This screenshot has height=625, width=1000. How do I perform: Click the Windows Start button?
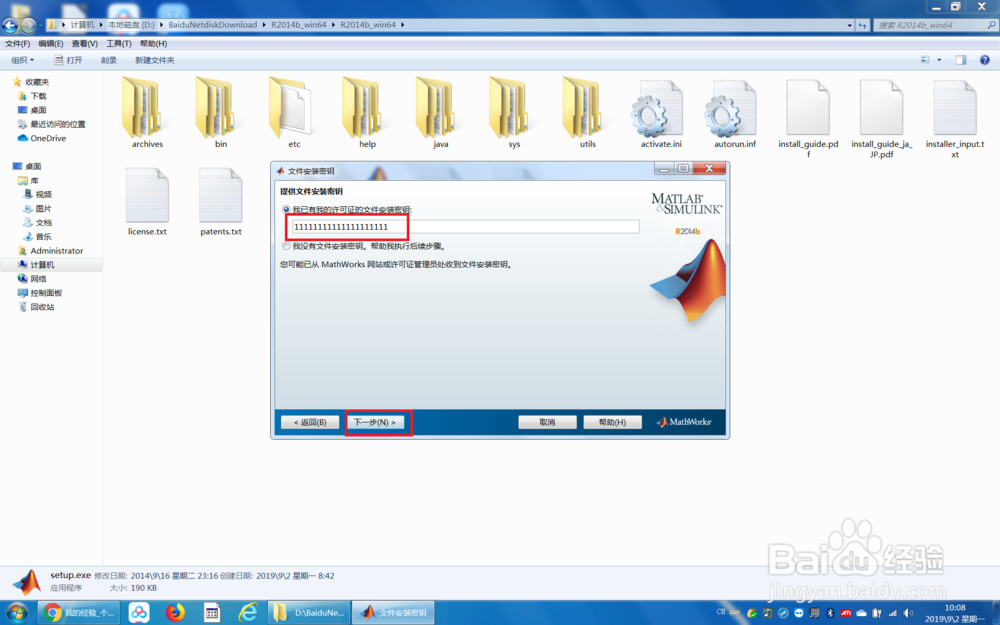[17, 613]
